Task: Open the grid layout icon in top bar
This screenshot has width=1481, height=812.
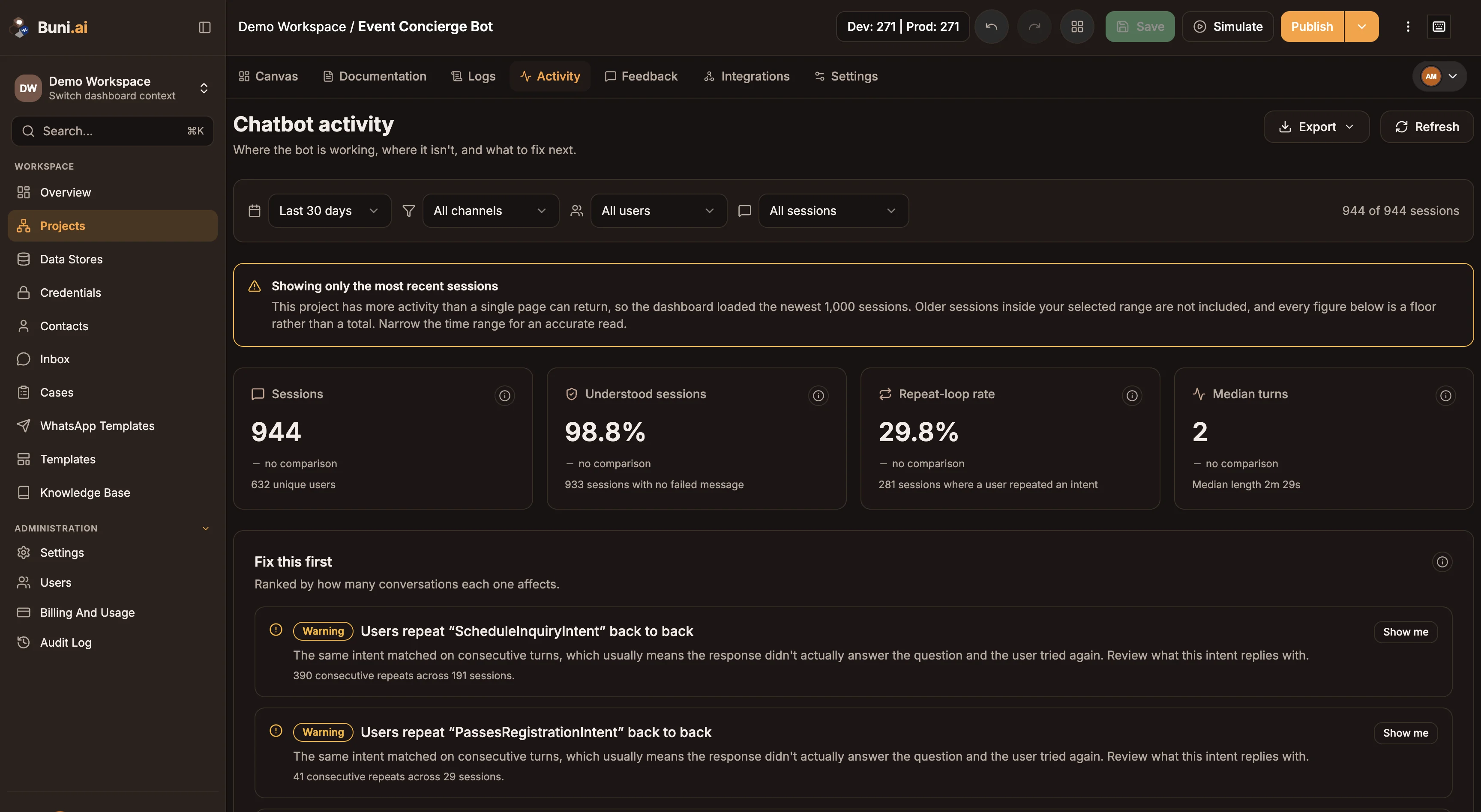Action: (1077, 27)
